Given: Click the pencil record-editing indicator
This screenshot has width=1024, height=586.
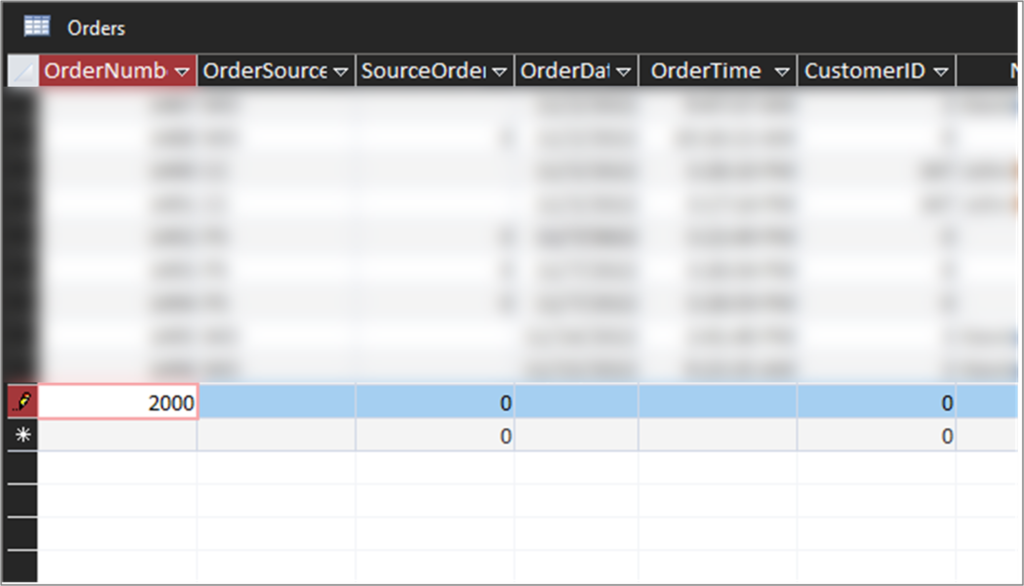Looking at the screenshot, I should click(x=20, y=402).
